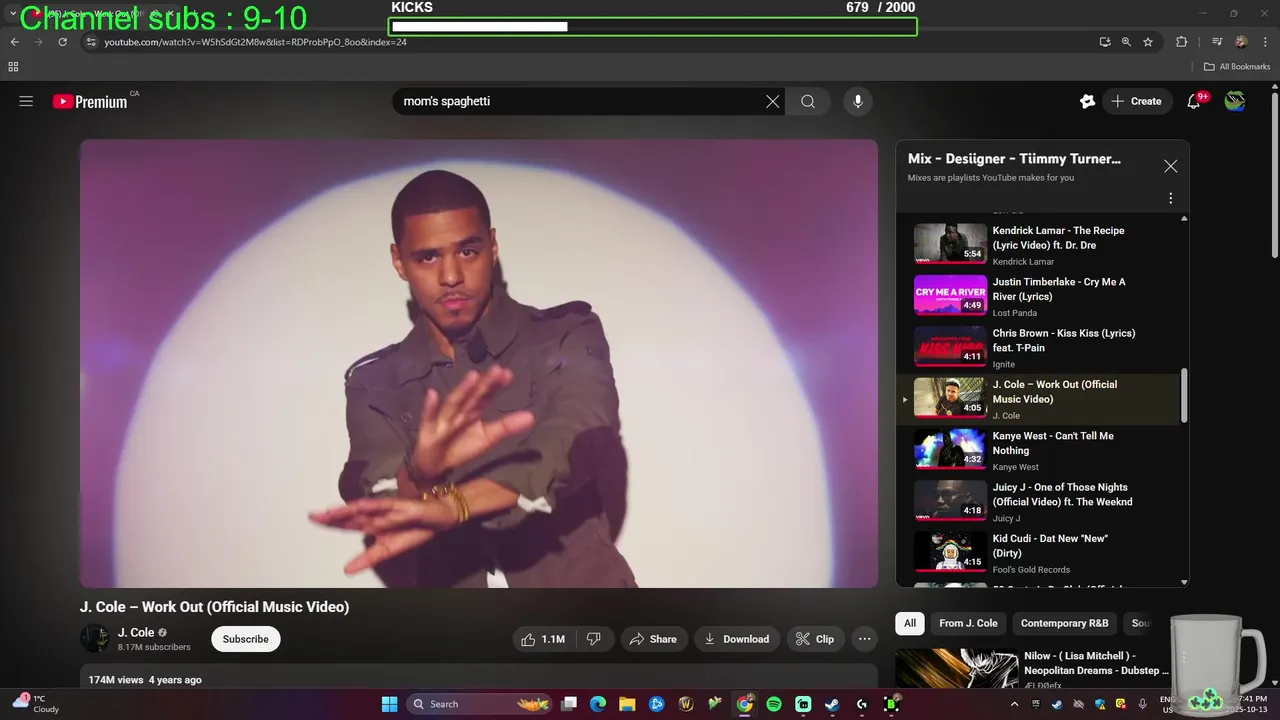This screenshot has width=1280, height=720.
Task: Click Create button in the header
Action: click(x=1137, y=101)
